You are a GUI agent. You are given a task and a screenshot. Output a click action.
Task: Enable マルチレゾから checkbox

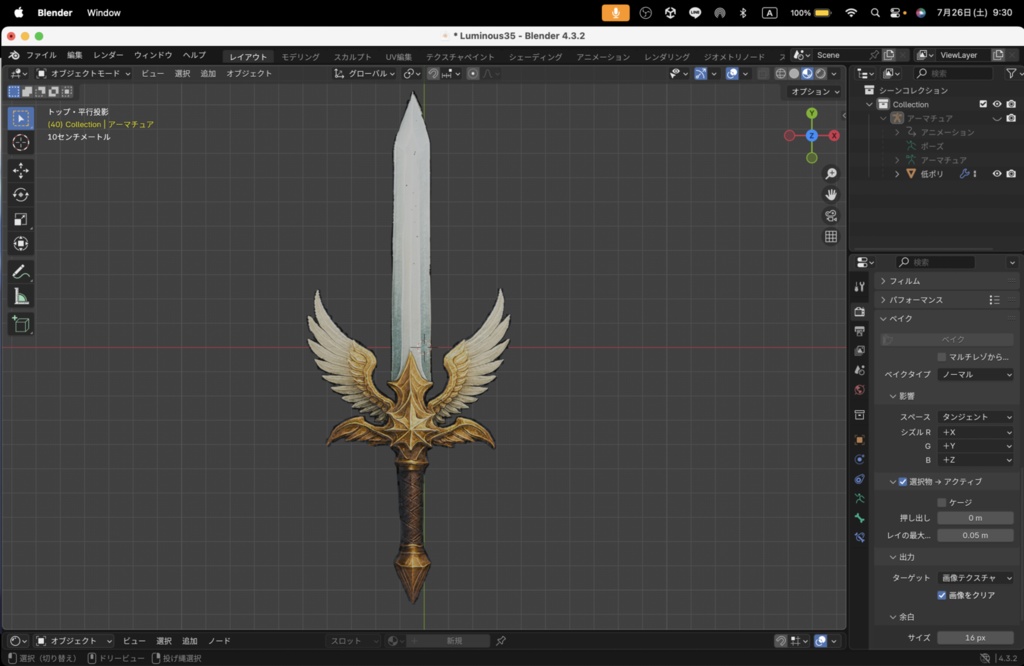pyautogui.click(x=942, y=357)
